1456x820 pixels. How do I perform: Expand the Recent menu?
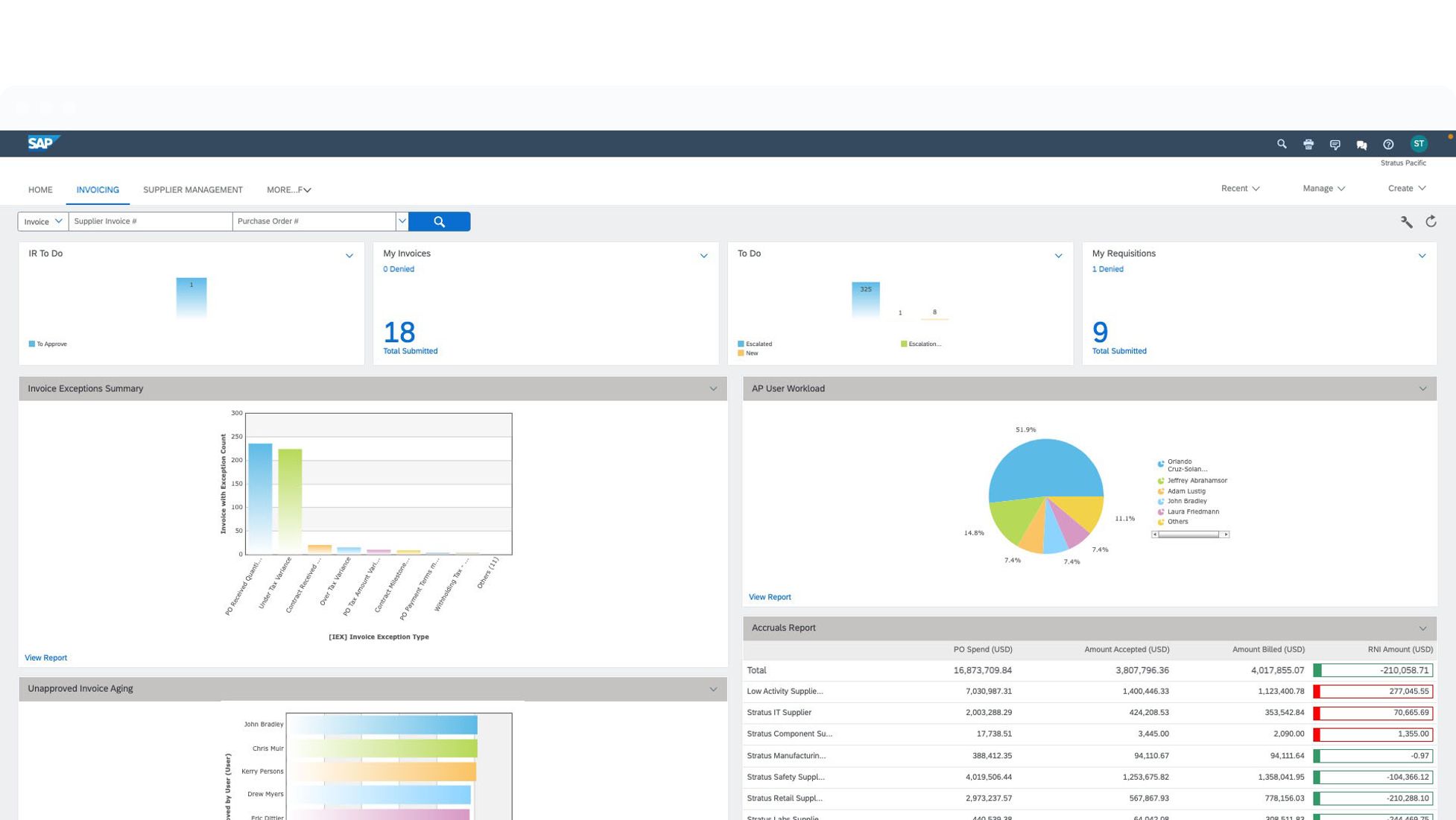[1240, 189]
